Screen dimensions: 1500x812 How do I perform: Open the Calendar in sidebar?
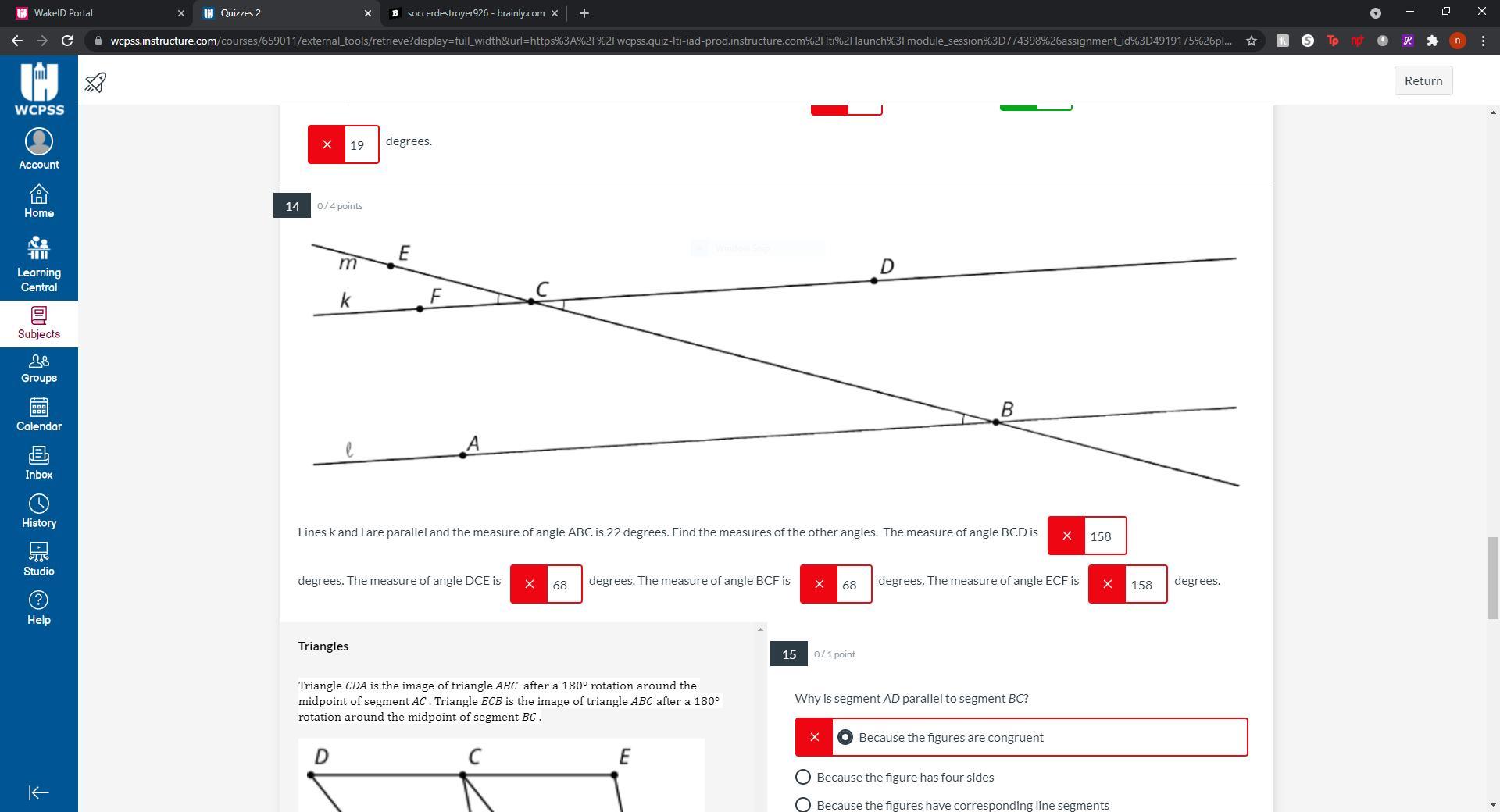[38, 415]
